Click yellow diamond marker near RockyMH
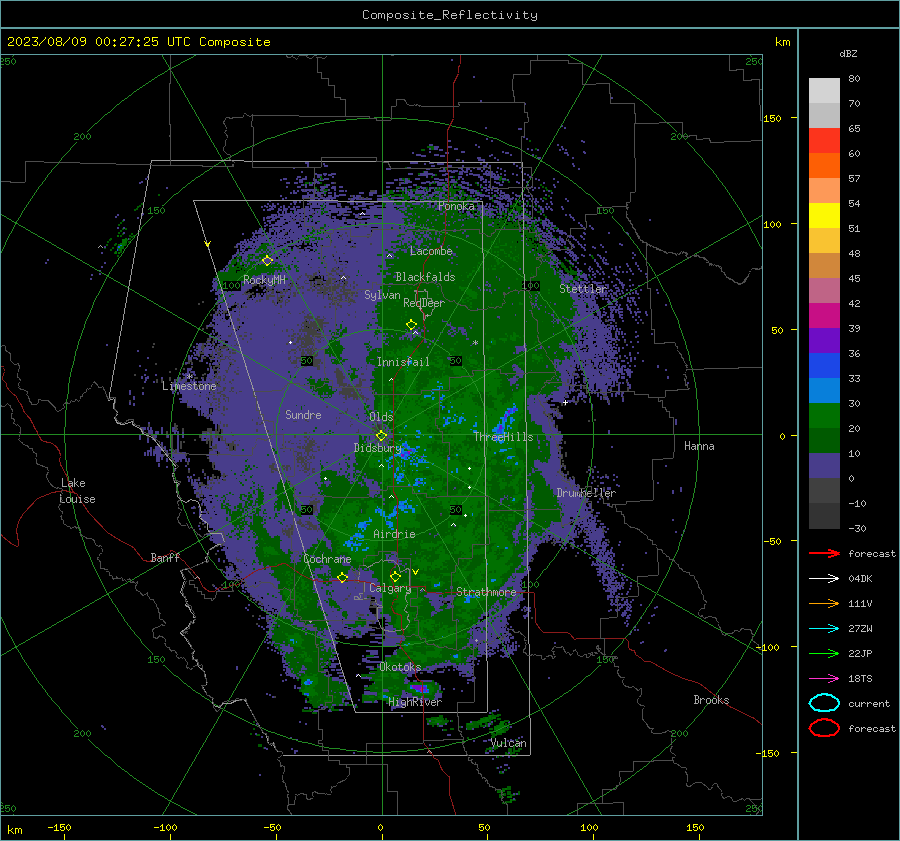This screenshot has width=900, height=841. click(x=267, y=261)
